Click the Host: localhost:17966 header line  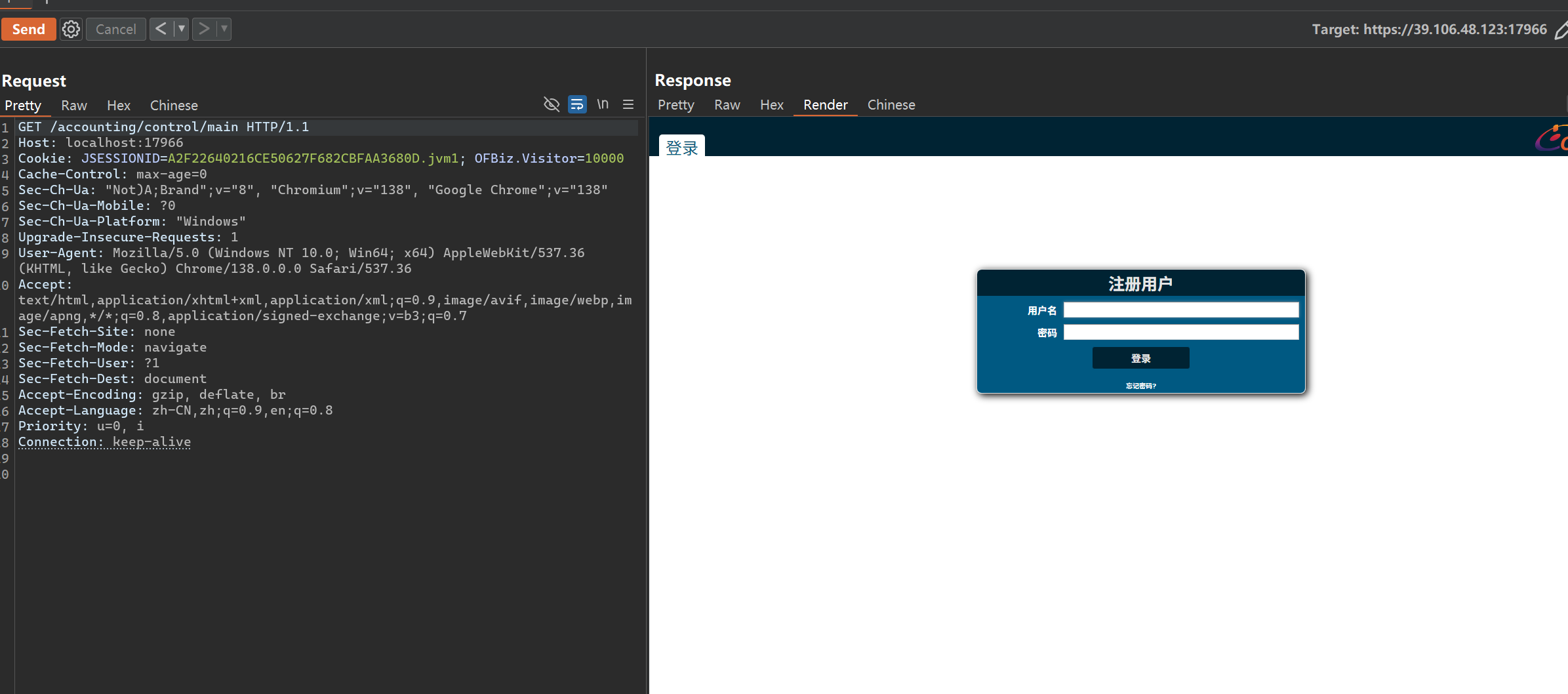click(100, 142)
